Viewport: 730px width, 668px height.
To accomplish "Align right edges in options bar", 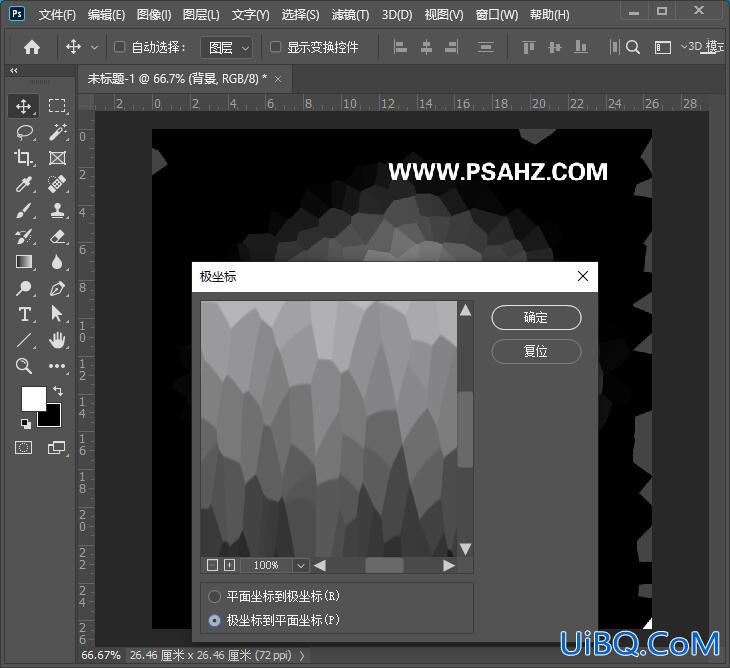I will tap(452, 47).
